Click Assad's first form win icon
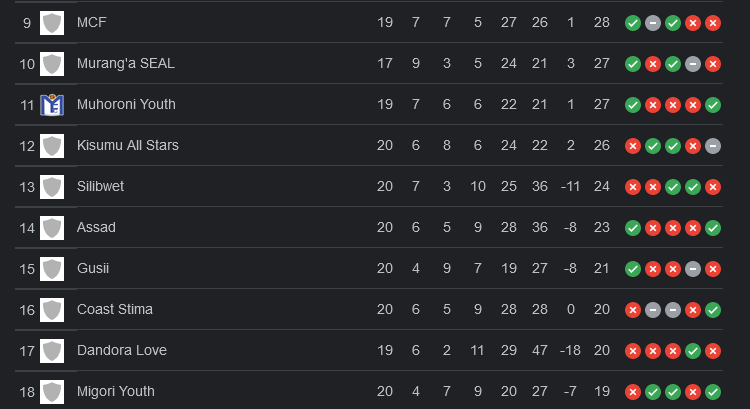 (x=633, y=228)
